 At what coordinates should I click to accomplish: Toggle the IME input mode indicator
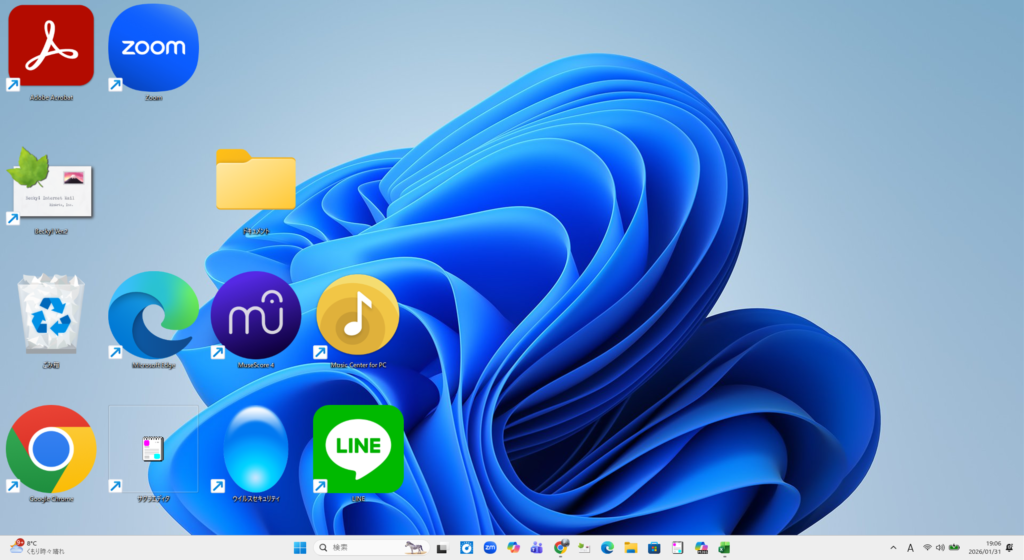[910, 547]
